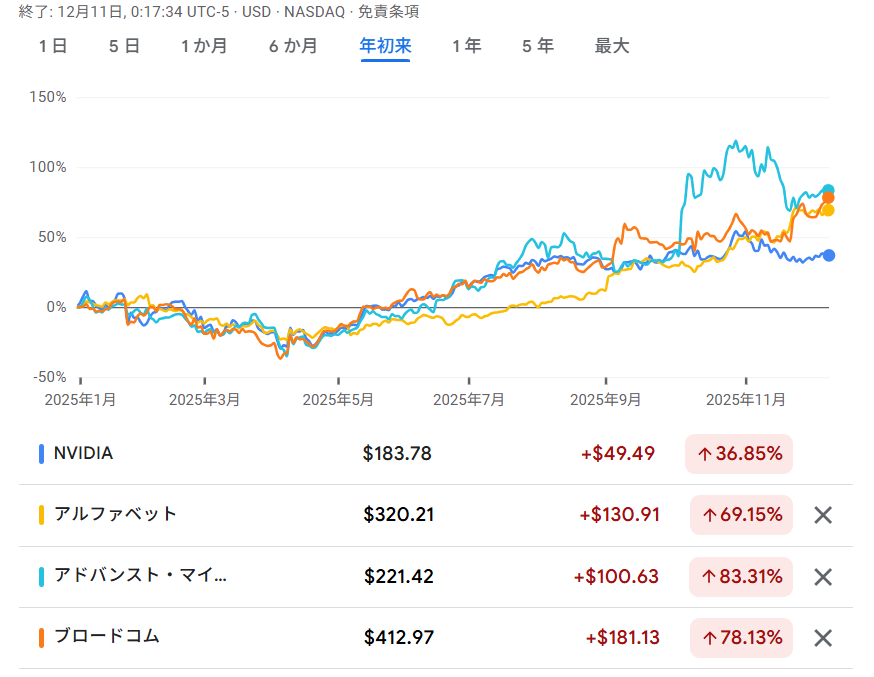Click the 2025年7月 axis label
Screen dimensions: 874x677
(x=469, y=400)
